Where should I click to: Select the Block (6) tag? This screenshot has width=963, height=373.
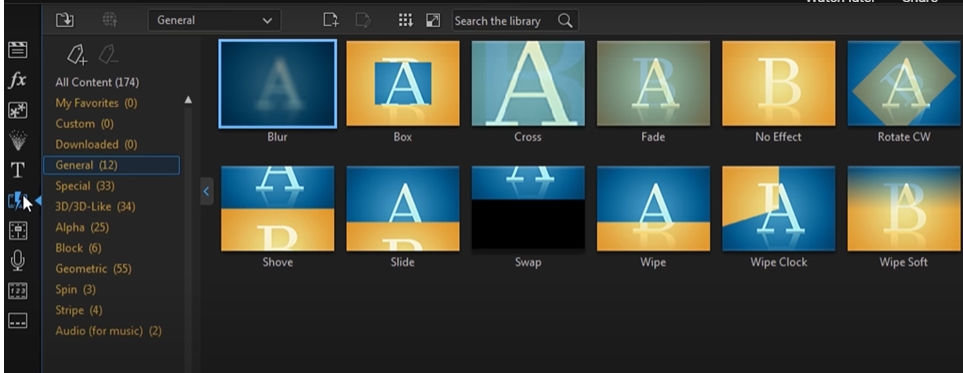tap(78, 248)
